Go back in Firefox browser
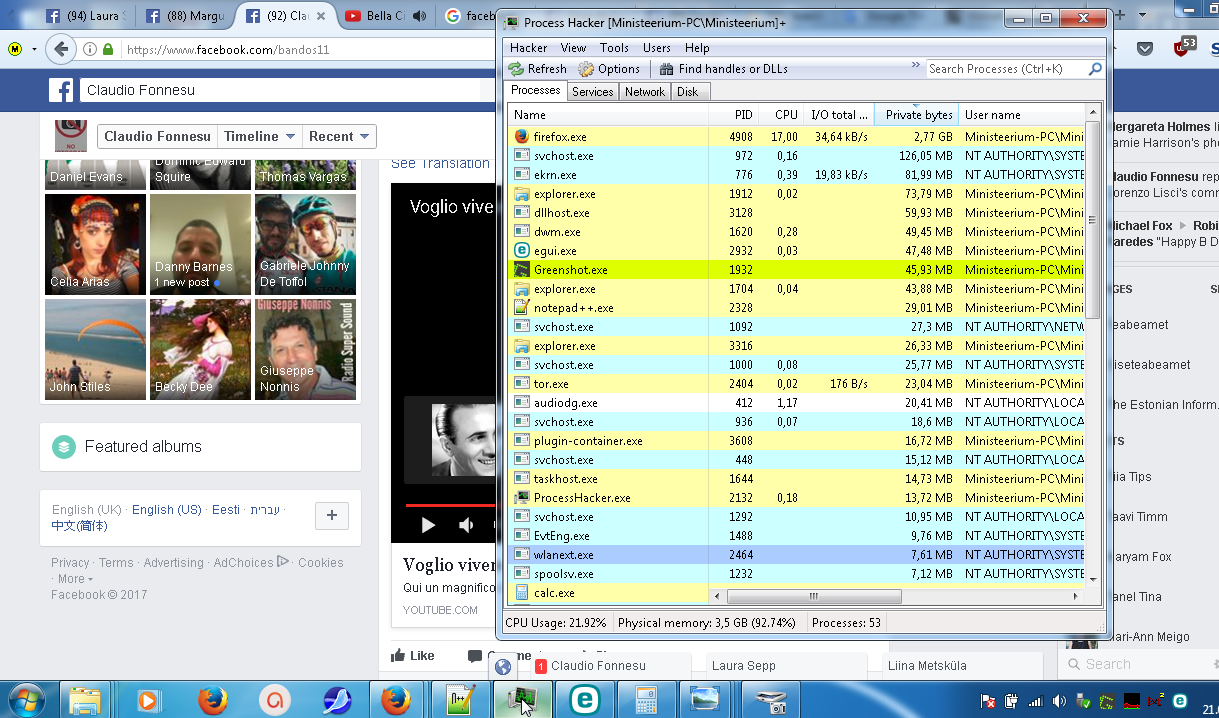The height and width of the screenshot is (718, 1219). coord(61,49)
